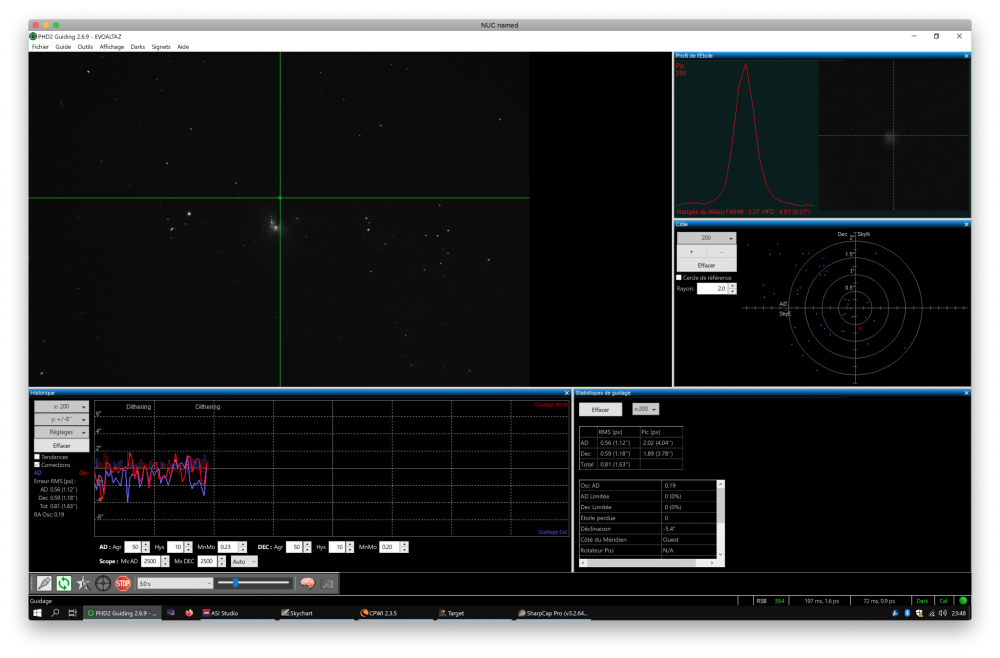Begin guiding with the crosshair icon
The height and width of the screenshot is (658, 1000).
coord(103,583)
